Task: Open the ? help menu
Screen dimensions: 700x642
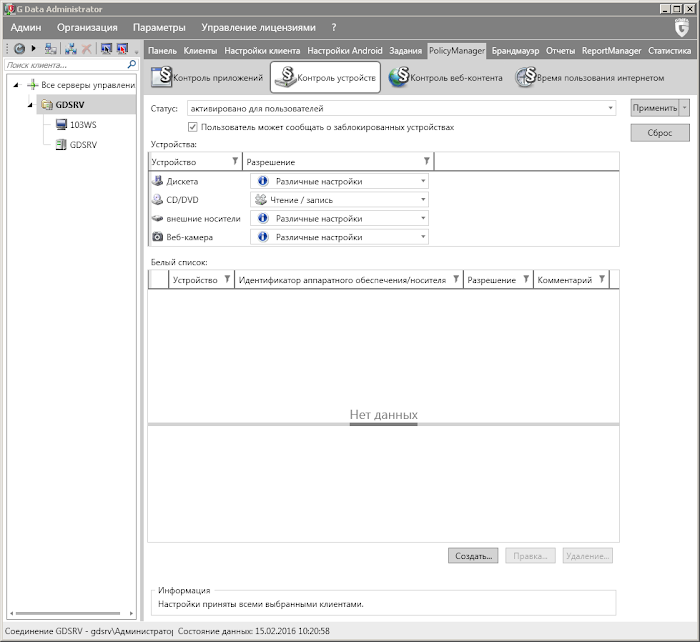Action: pos(333,28)
